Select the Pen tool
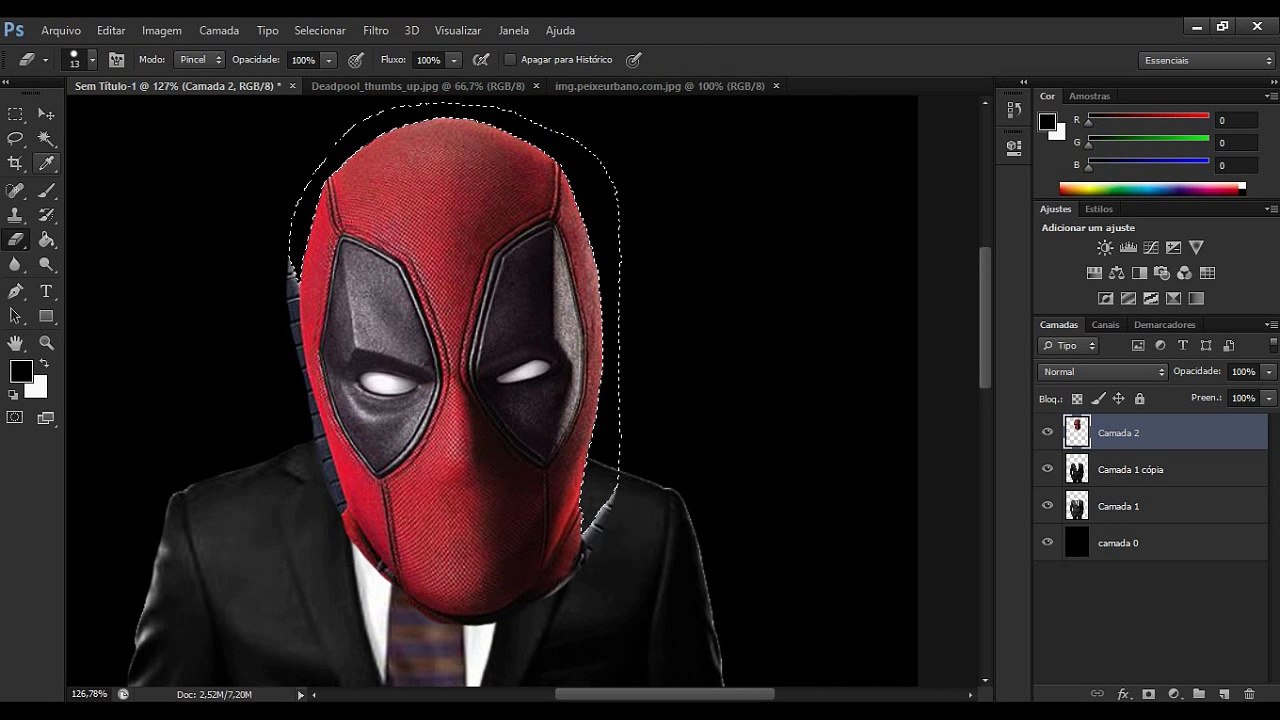The height and width of the screenshot is (720, 1280). coord(15,291)
